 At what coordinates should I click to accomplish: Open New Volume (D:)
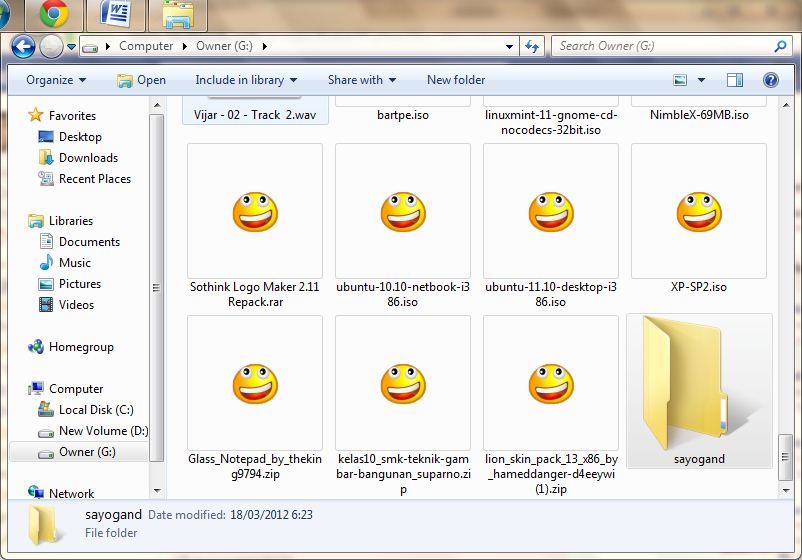pyautogui.click(x=93, y=431)
